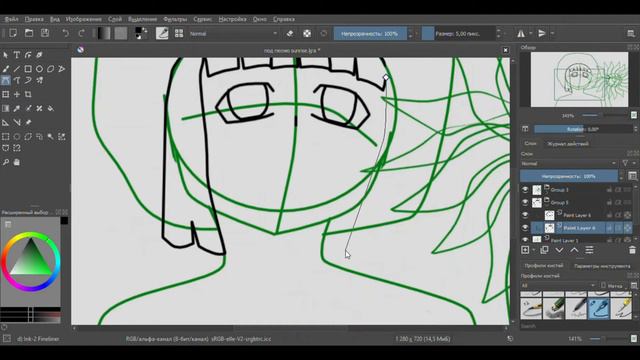This screenshot has height=360, width=640.
Task: Select the Ellipse shape tool
Action: tap(40, 69)
